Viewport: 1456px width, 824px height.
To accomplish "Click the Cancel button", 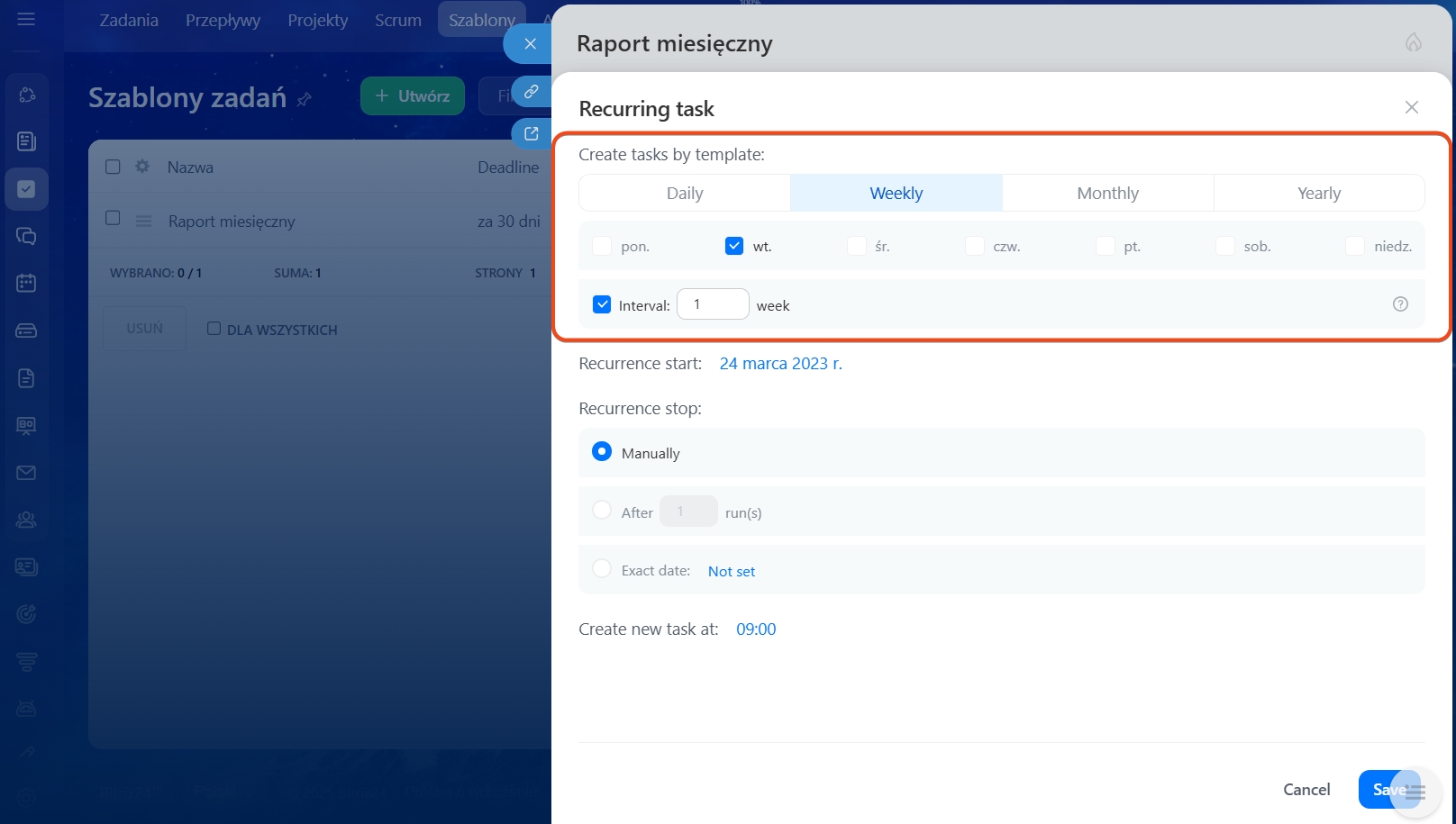I will (x=1306, y=790).
